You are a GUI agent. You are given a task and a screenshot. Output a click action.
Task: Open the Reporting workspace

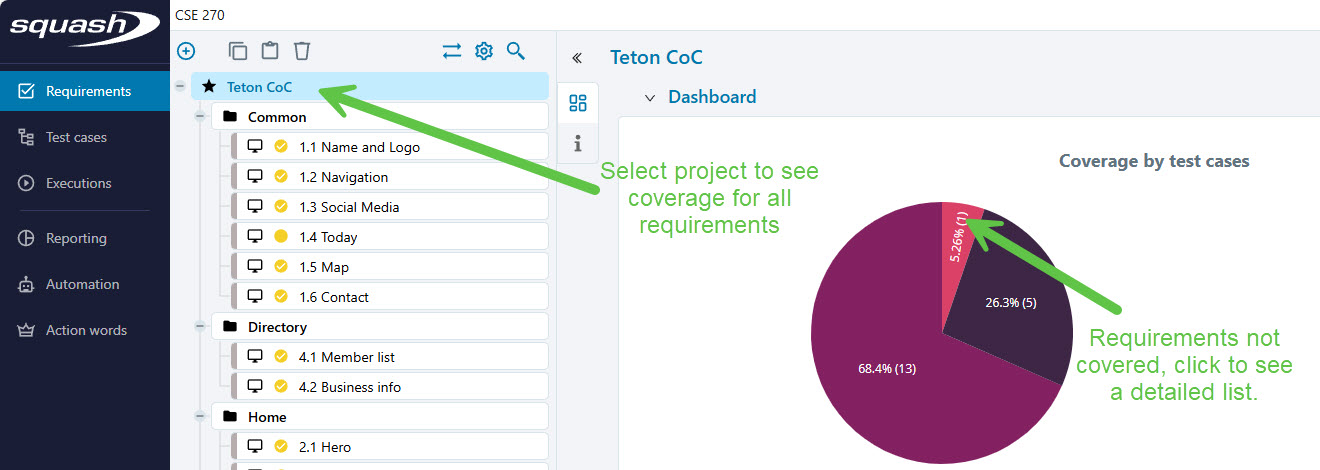coord(76,238)
